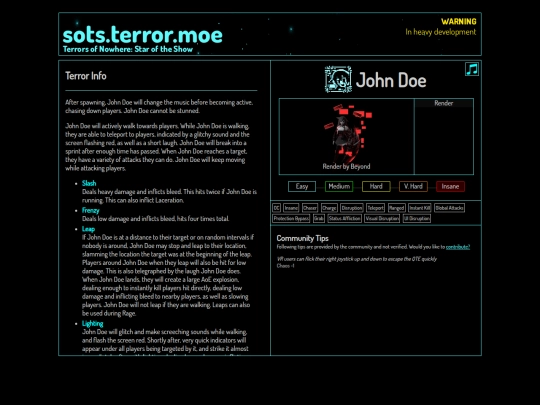The image size is (540, 405).
Task: Click the John Doe portrait icon
Action: tap(338, 80)
